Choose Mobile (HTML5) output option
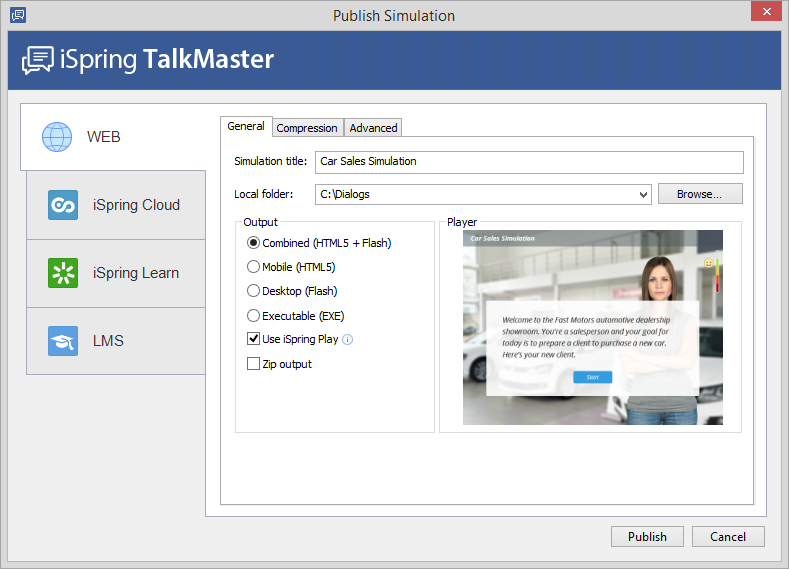789x569 pixels. pyautogui.click(x=254, y=267)
